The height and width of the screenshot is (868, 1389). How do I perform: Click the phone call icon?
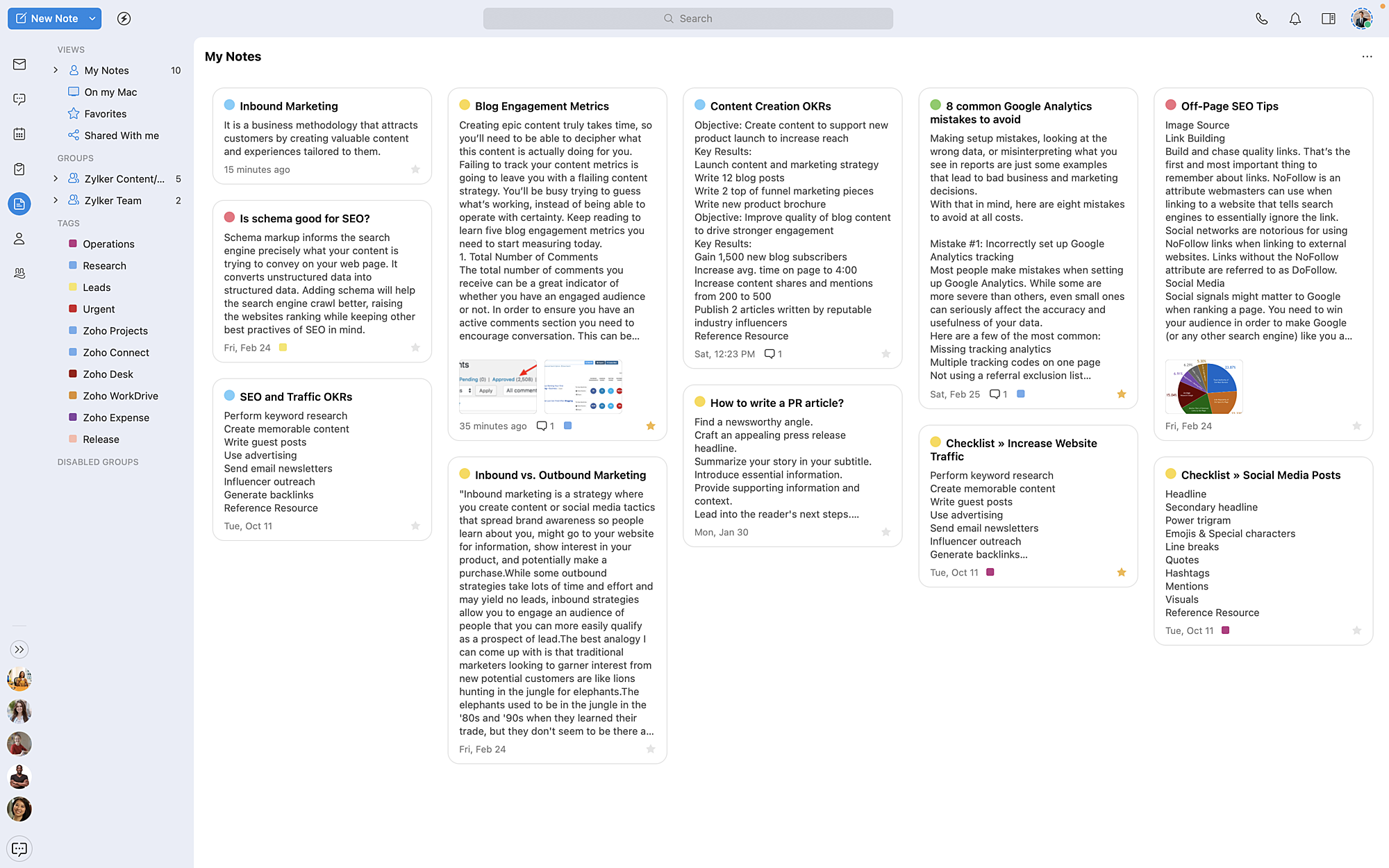pos(1261,19)
